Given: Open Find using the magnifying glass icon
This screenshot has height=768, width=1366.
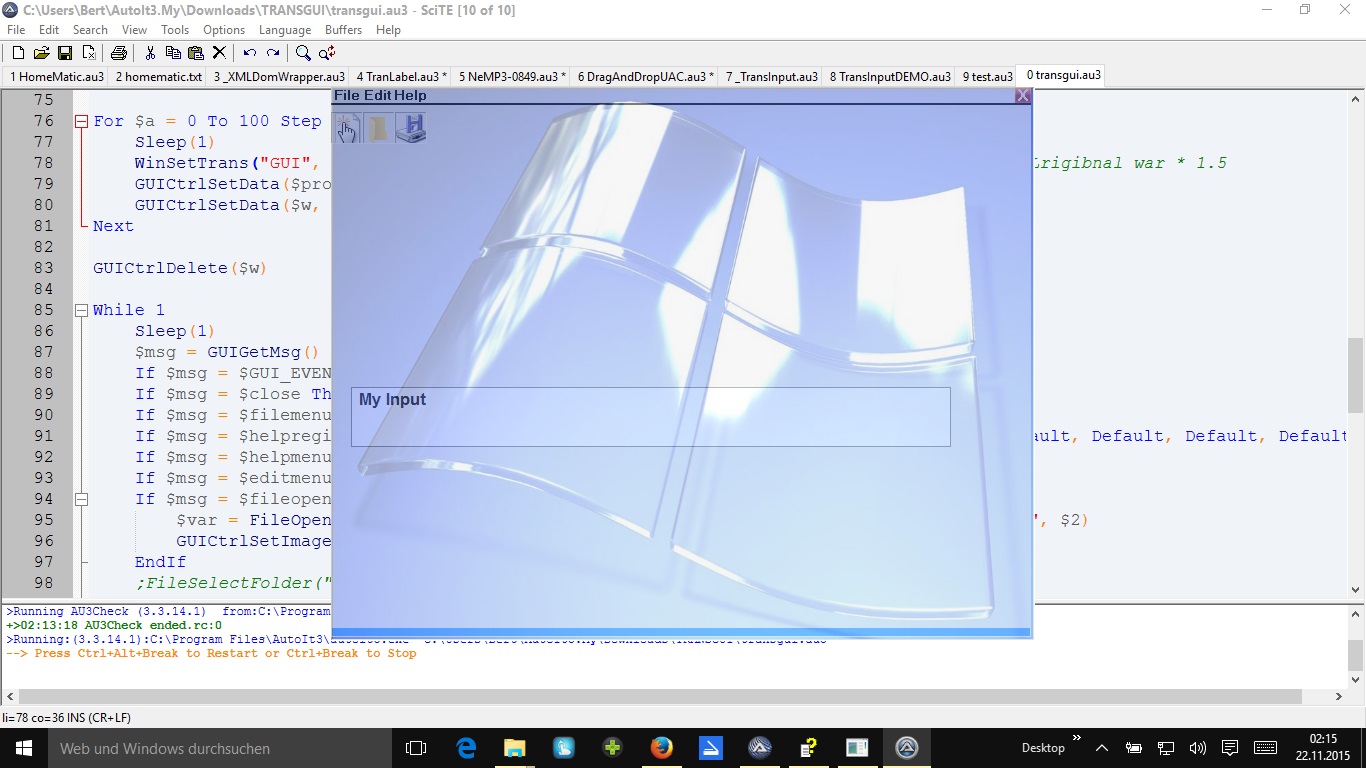Looking at the screenshot, I should click(x=302, y=53).
